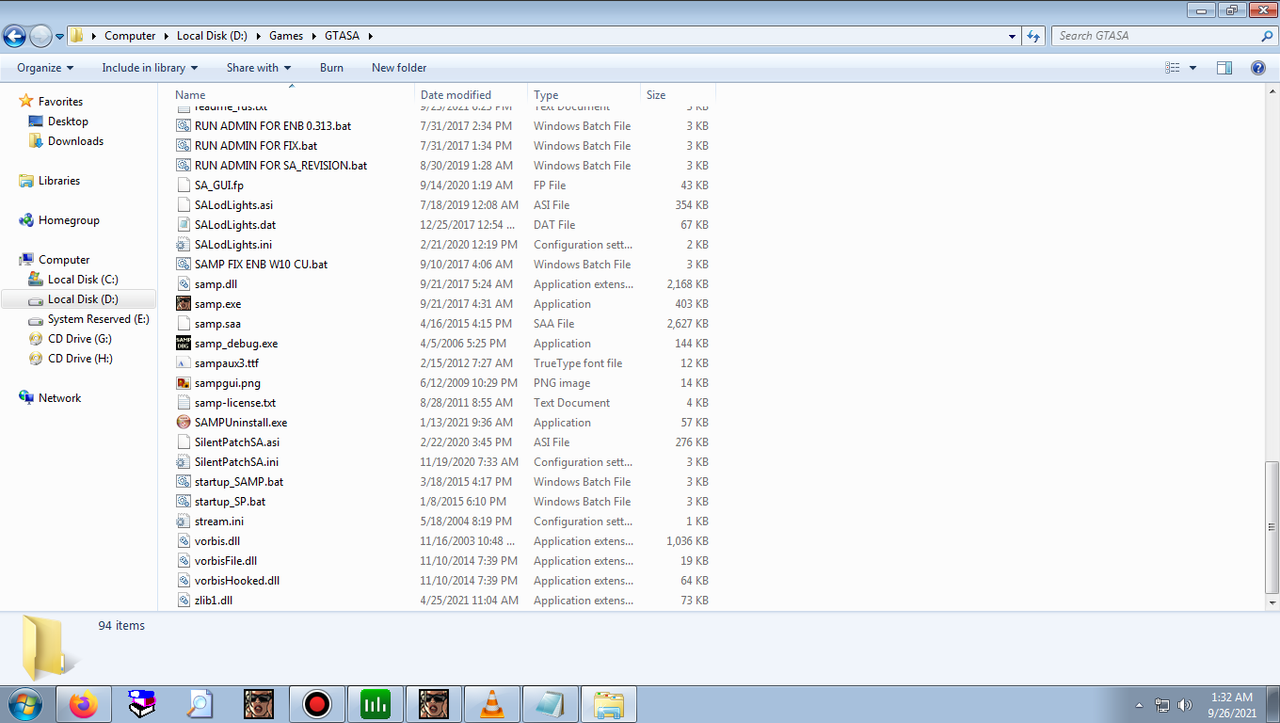Click the Windows Explorer taskbar icon
This screenshot has height=723, width=1280.
tap(609, 704)
